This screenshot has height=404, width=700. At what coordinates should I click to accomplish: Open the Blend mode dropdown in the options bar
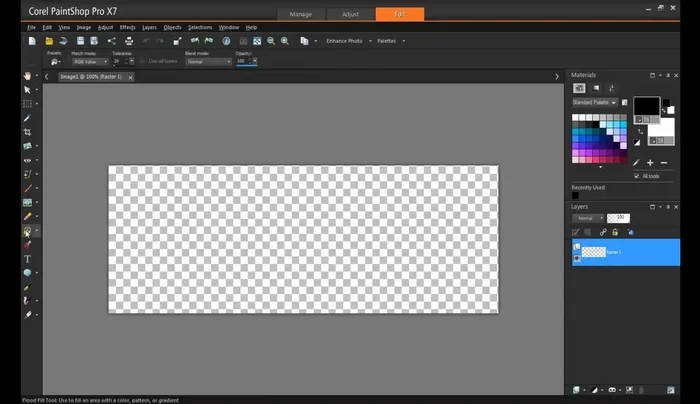(208, 62)
